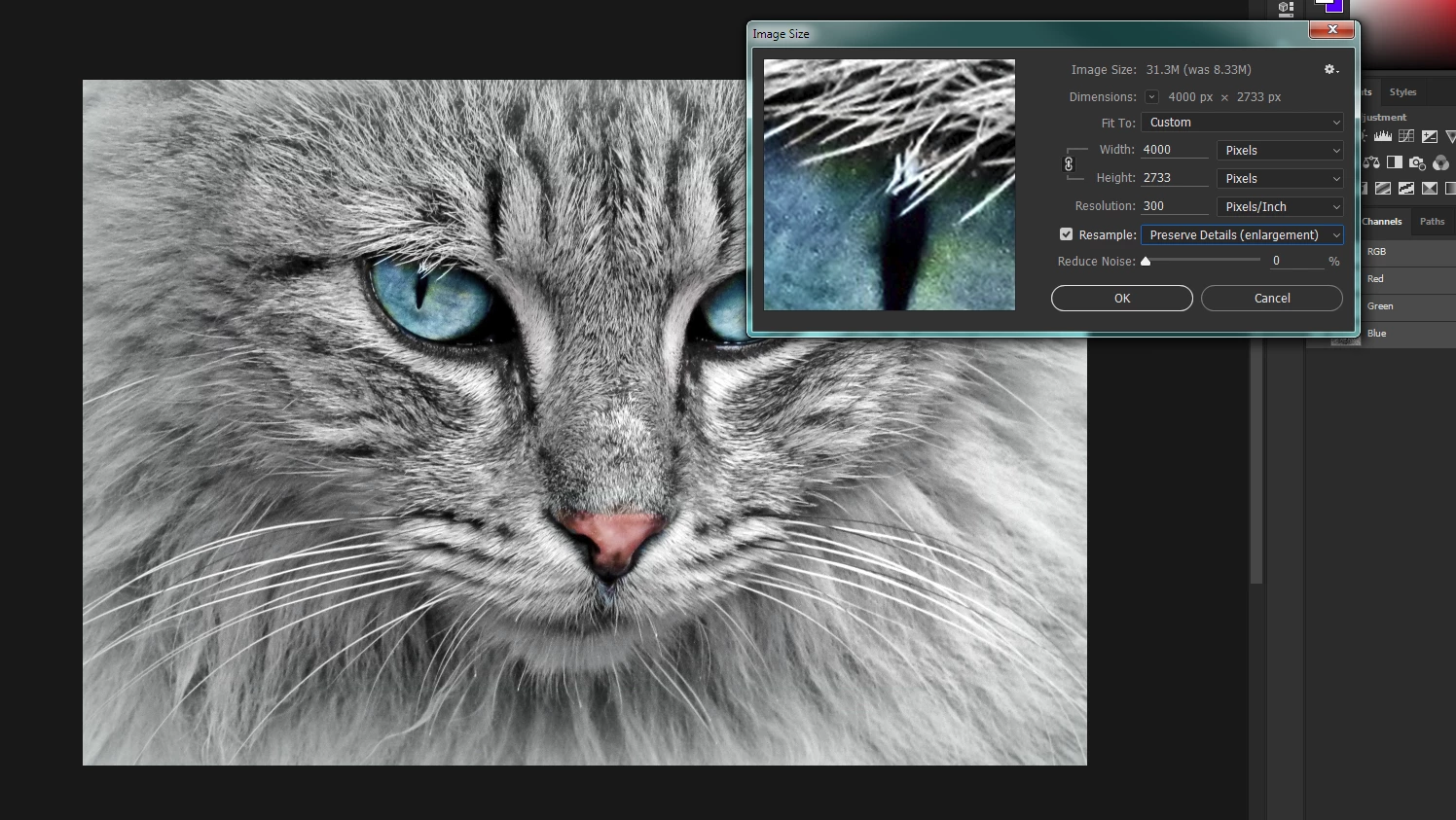Add a Posterize adjustment
1456x820 pixels.
(x=1383, y=188)
